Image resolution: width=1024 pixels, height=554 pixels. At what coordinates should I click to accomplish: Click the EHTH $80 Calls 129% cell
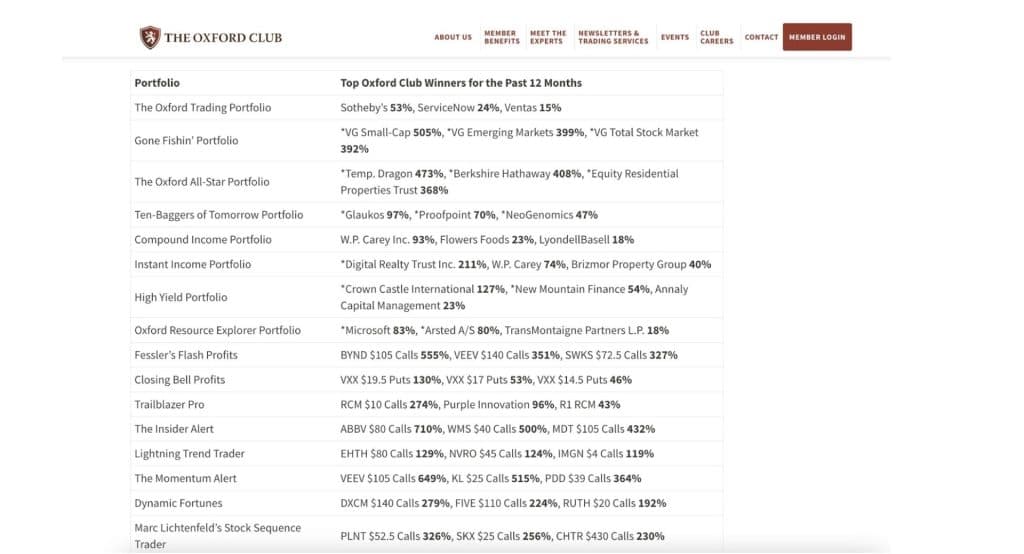tap(529, 454)
